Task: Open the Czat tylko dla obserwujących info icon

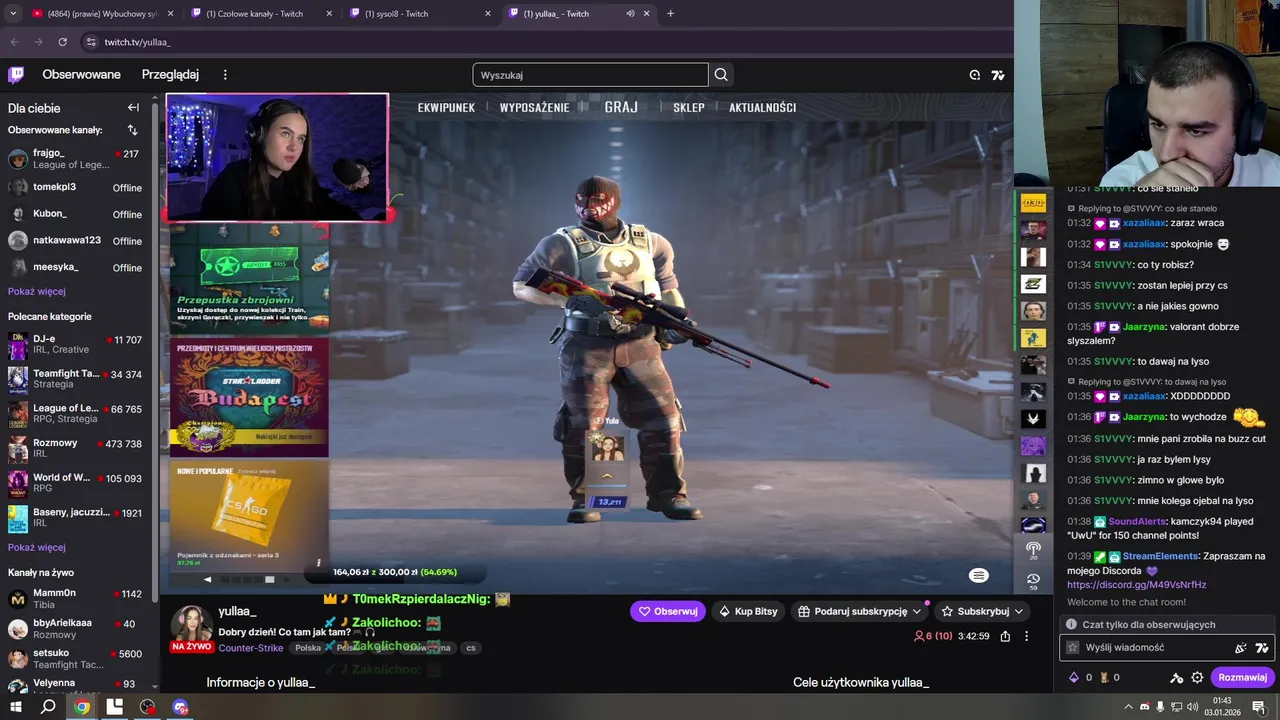Action: pos(1071,624)
